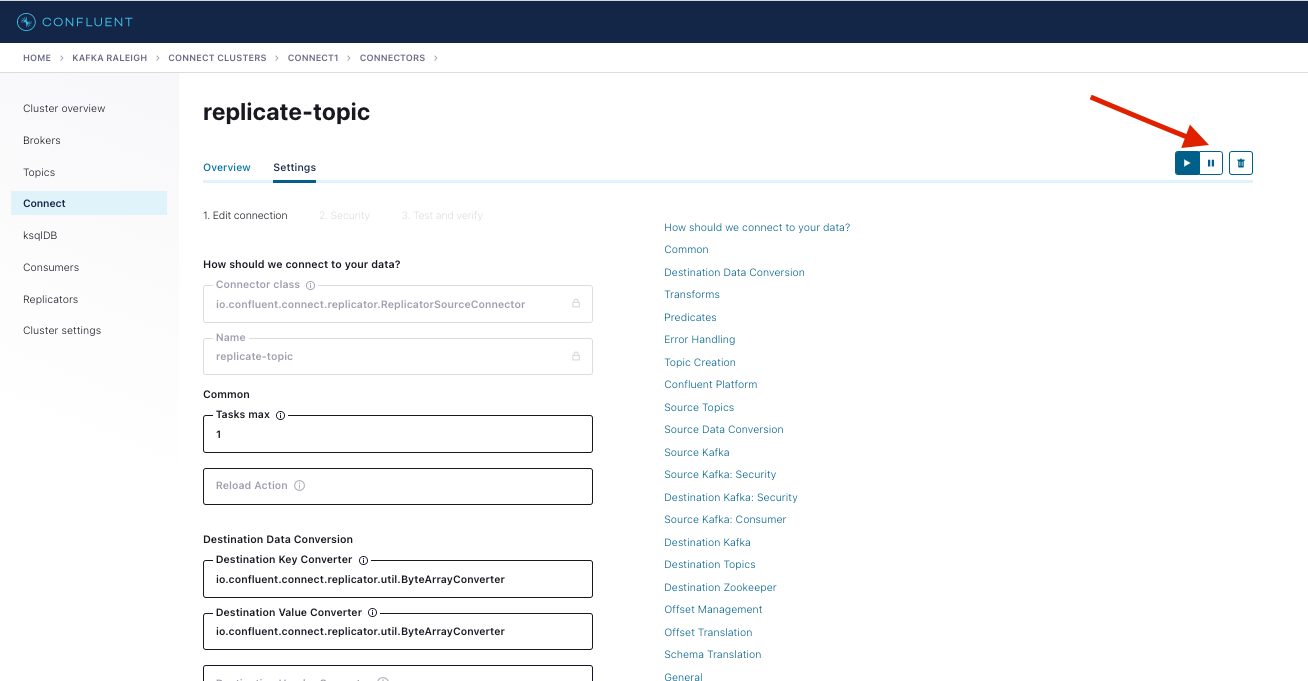Click info icon beside Reload Action
The width and height of the screenshot is (1308, 681).
(x=300, y=486)
